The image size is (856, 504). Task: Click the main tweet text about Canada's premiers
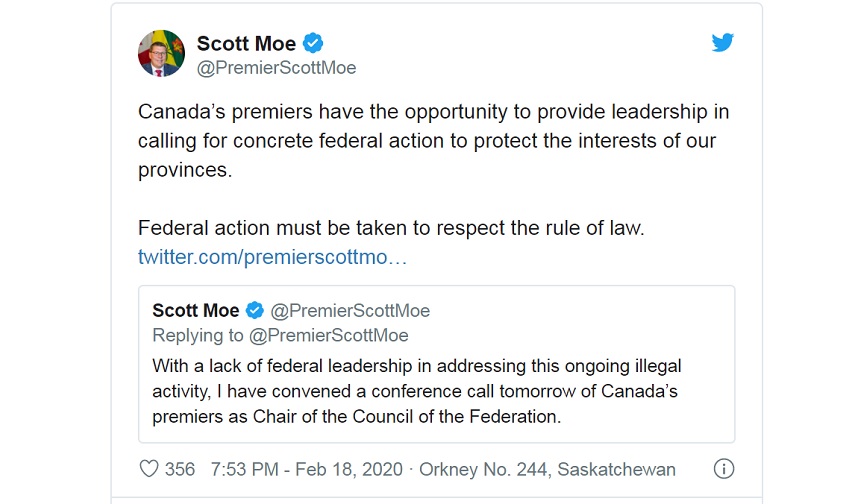click(x=433, y=140)
